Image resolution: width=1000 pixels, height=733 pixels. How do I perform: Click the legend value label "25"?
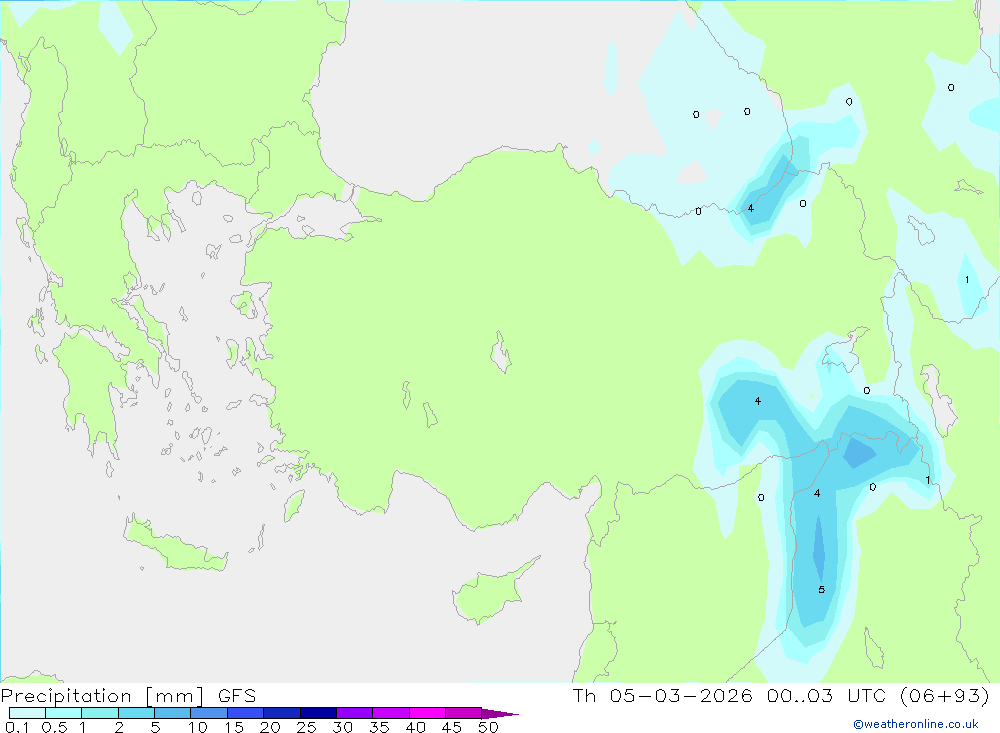[x=306, y=727]
